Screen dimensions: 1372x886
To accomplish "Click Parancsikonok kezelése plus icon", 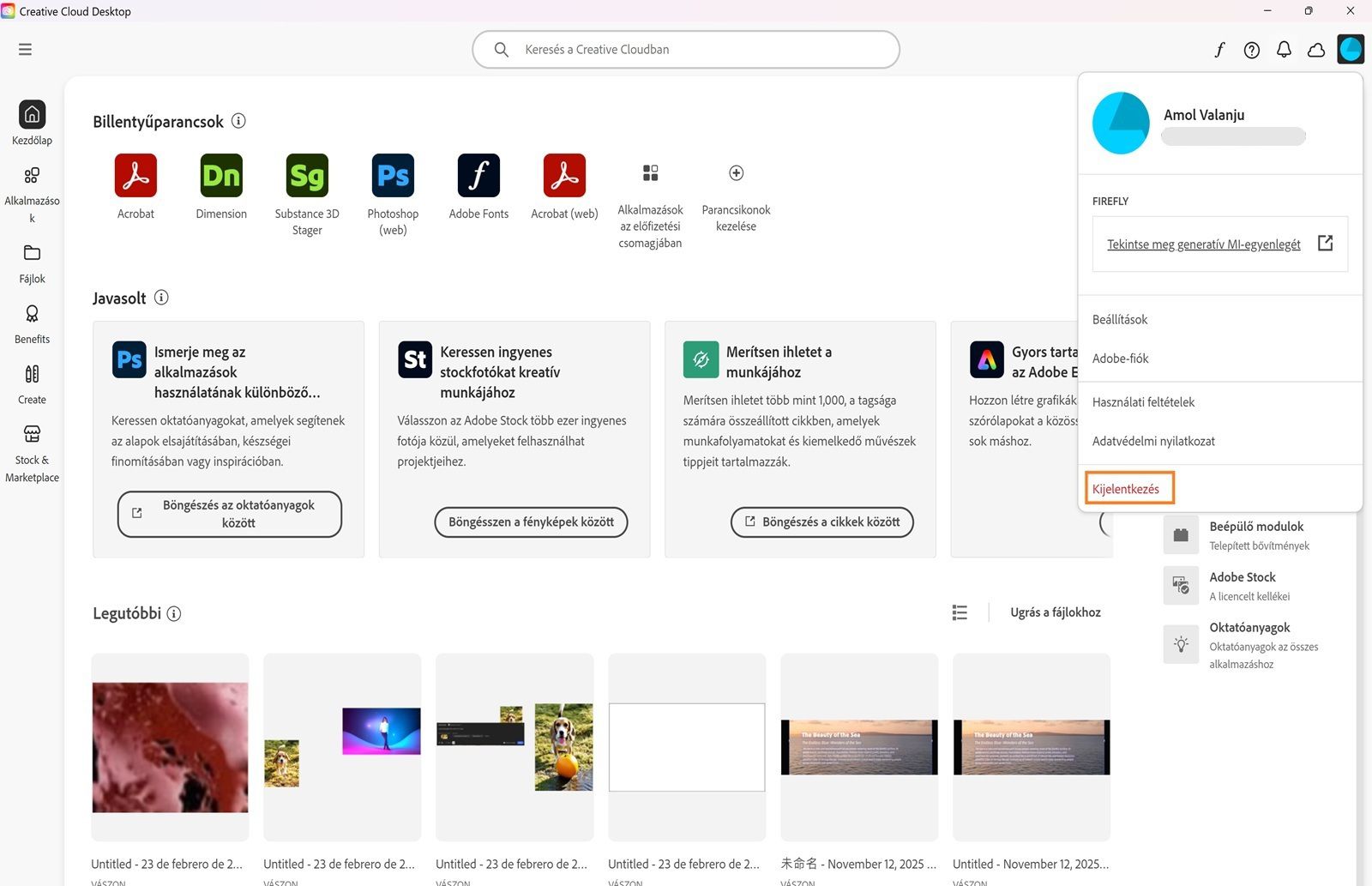I will (x=736, y=173).
